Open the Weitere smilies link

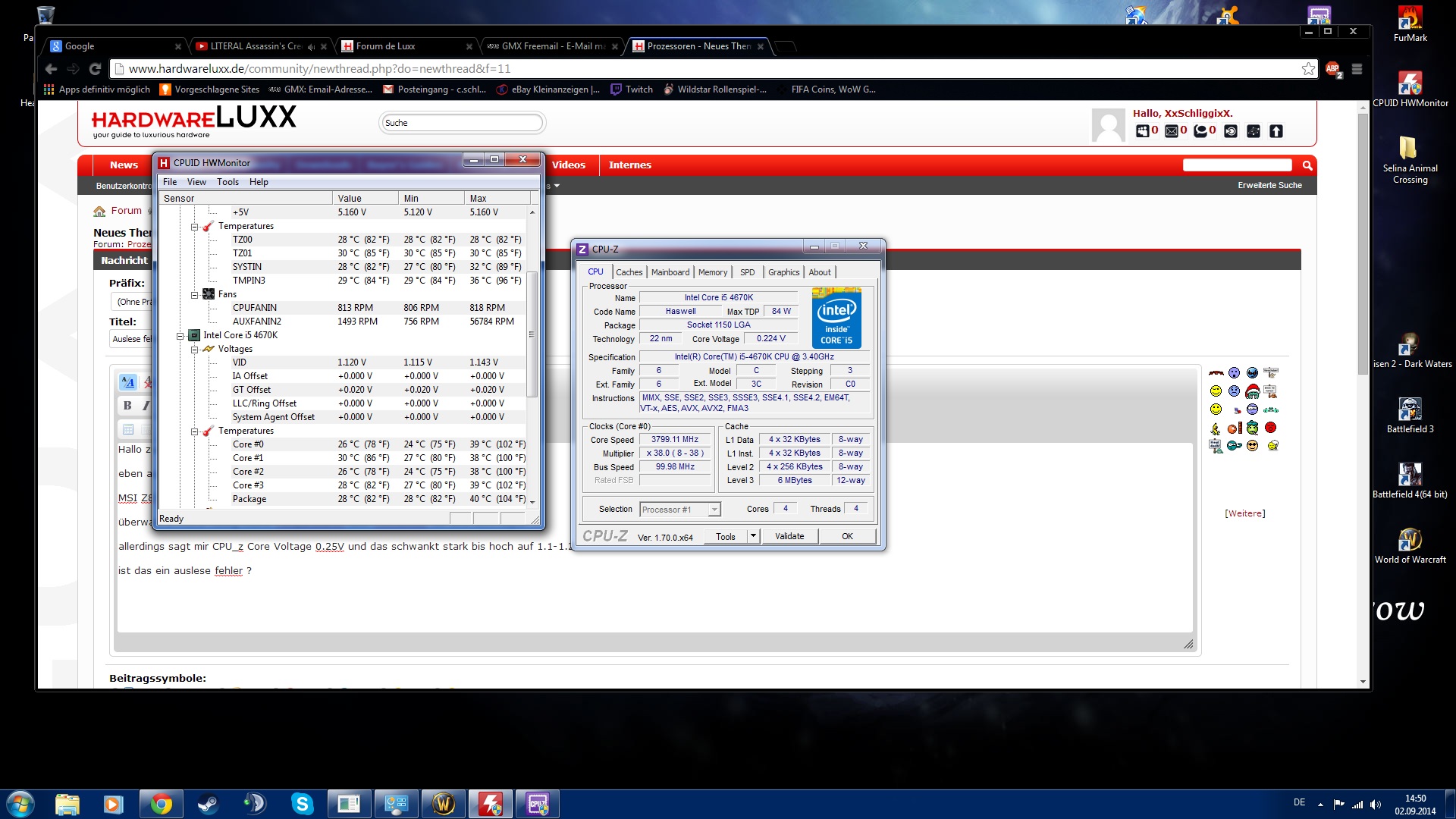(x=1244, y=513)
